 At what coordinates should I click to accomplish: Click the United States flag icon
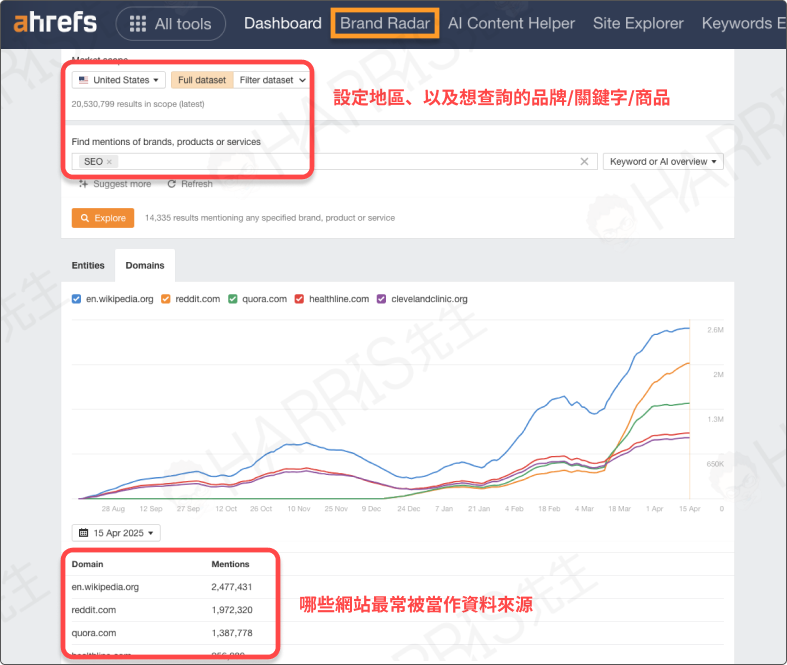pyautogui.click(x=83, y=80)
